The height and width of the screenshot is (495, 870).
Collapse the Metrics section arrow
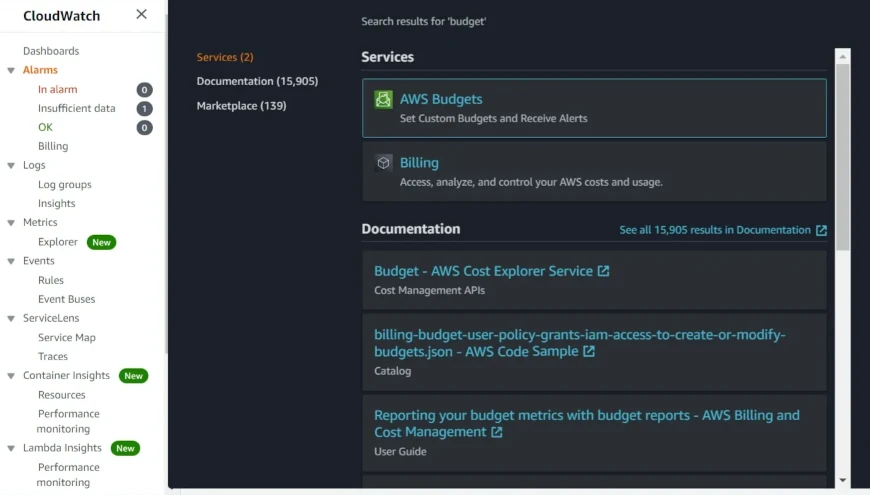[x=11, y=223]
